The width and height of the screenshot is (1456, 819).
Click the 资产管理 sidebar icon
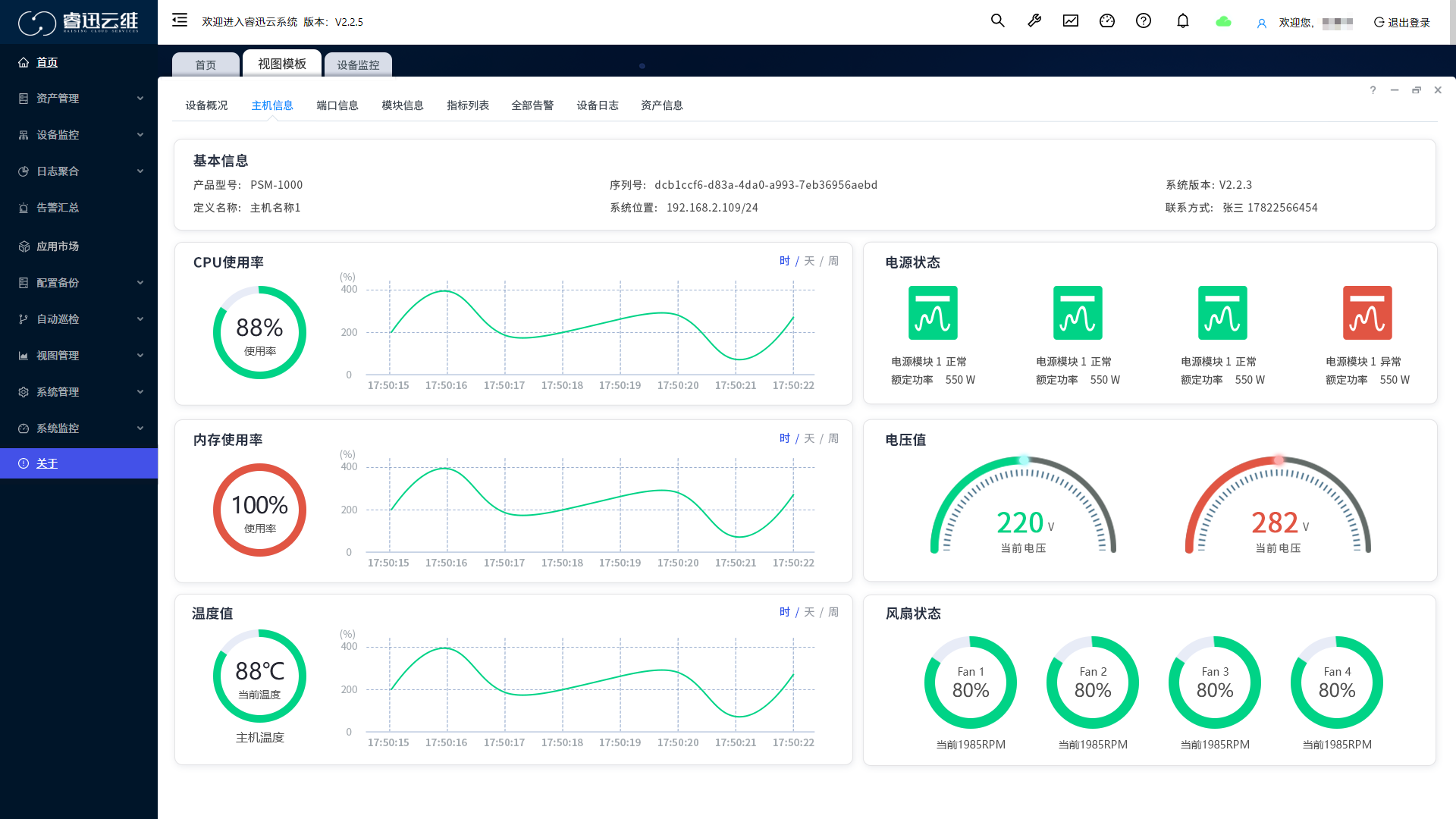point(24,99)
